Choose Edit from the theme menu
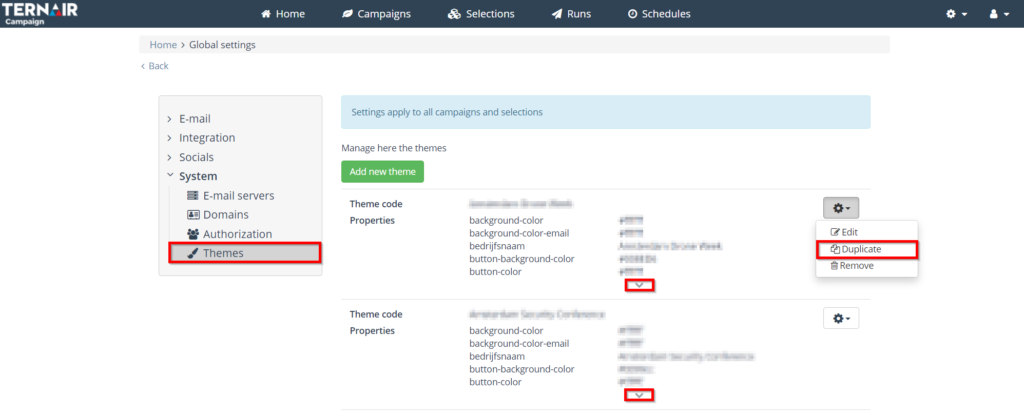This screenshot has height=414, width=1024. [843, 232]
